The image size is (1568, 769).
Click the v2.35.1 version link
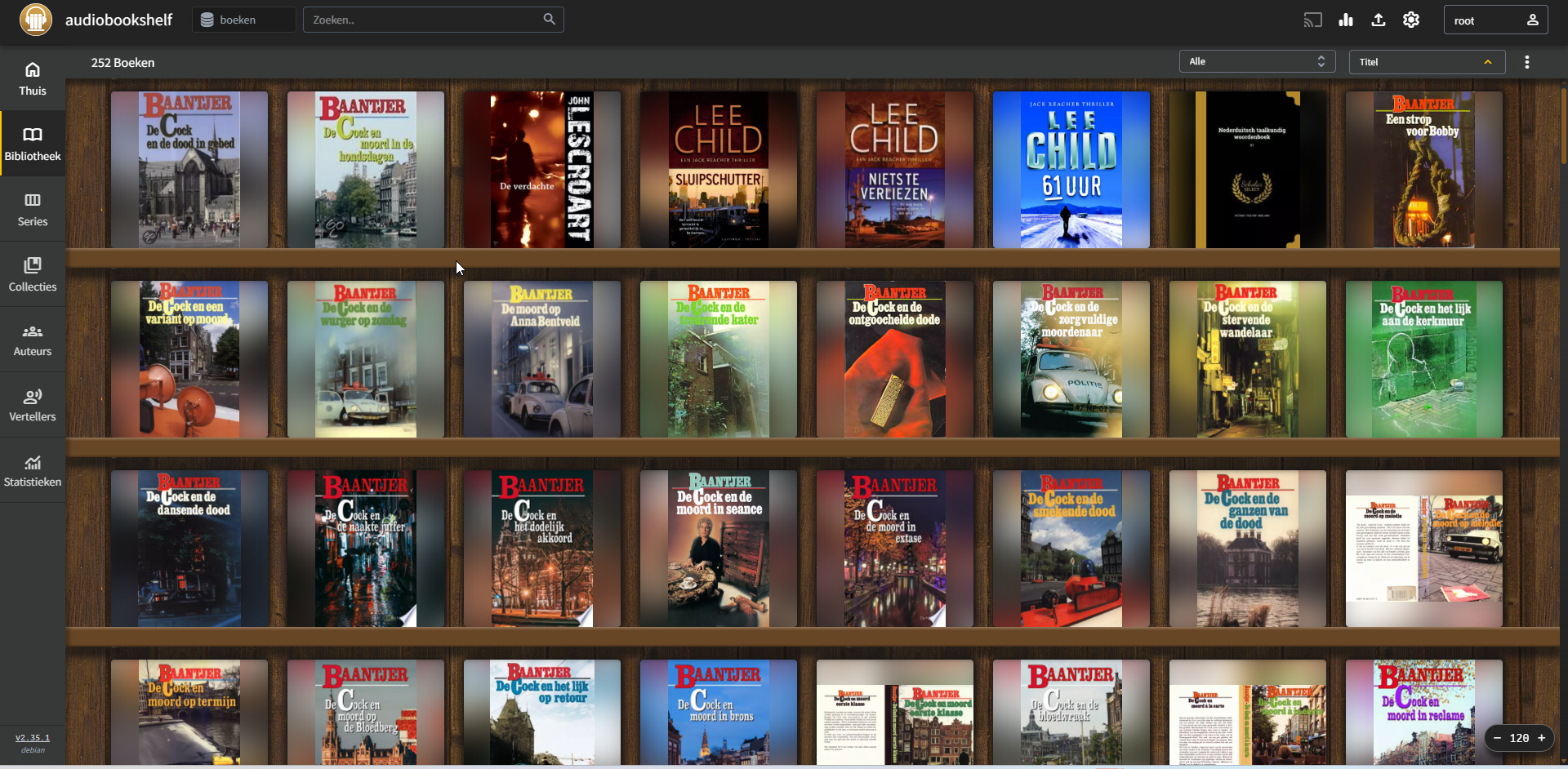point(33,737)
